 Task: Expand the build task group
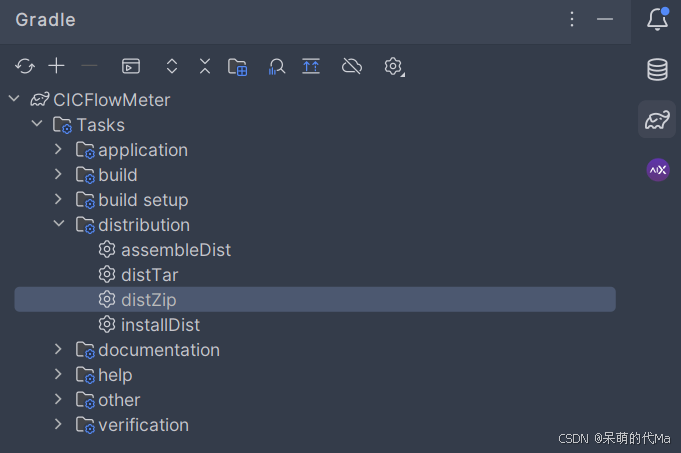click(58, 174)
